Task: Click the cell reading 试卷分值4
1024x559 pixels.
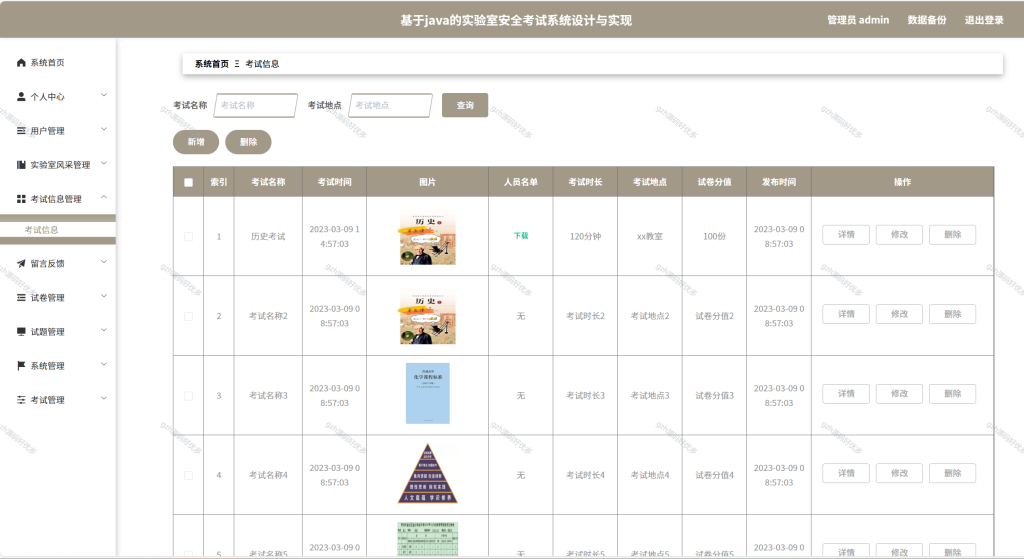Action: click(714, 475)
